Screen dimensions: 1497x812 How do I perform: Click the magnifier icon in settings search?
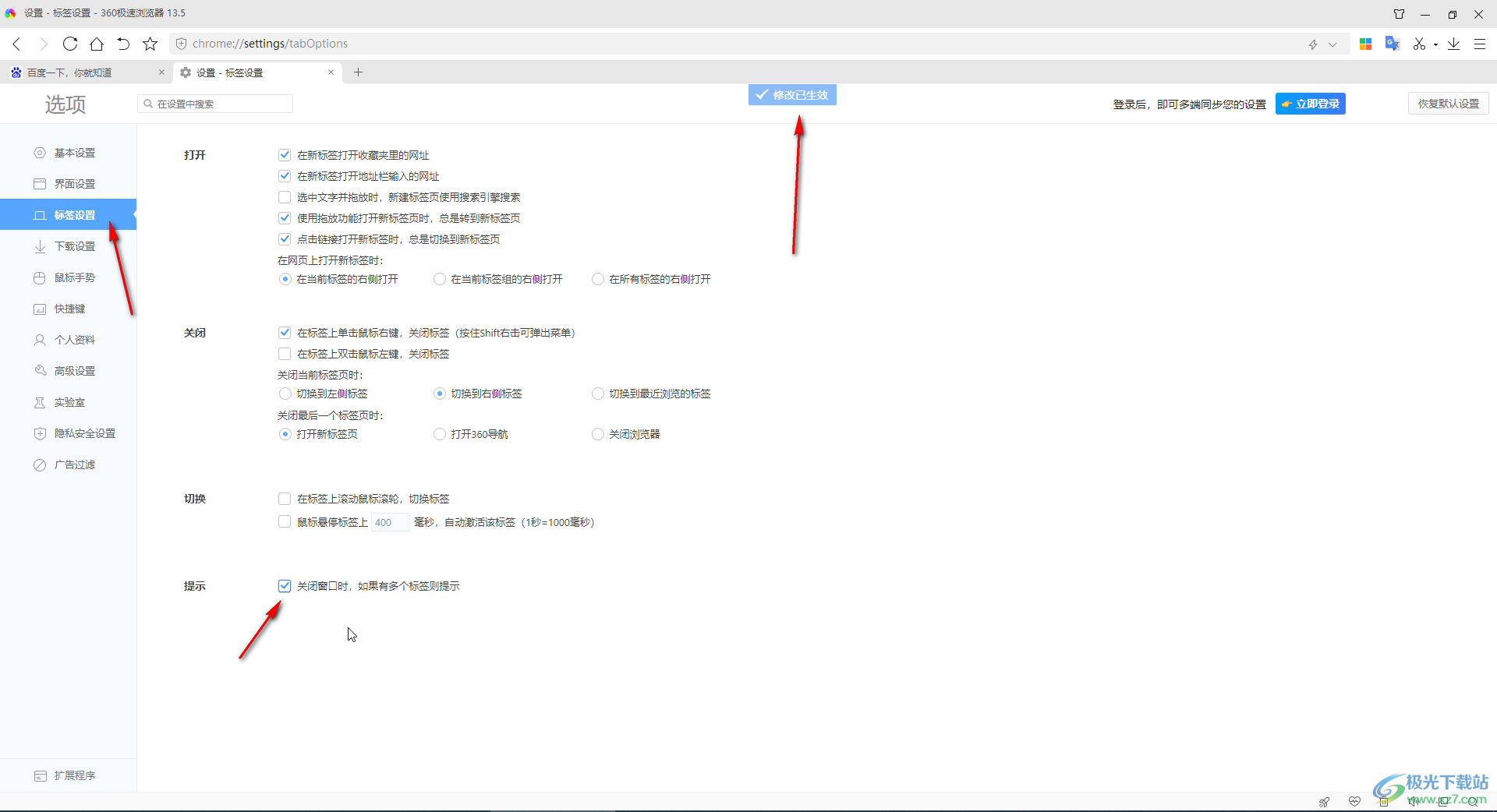click(x=147, y=104)
